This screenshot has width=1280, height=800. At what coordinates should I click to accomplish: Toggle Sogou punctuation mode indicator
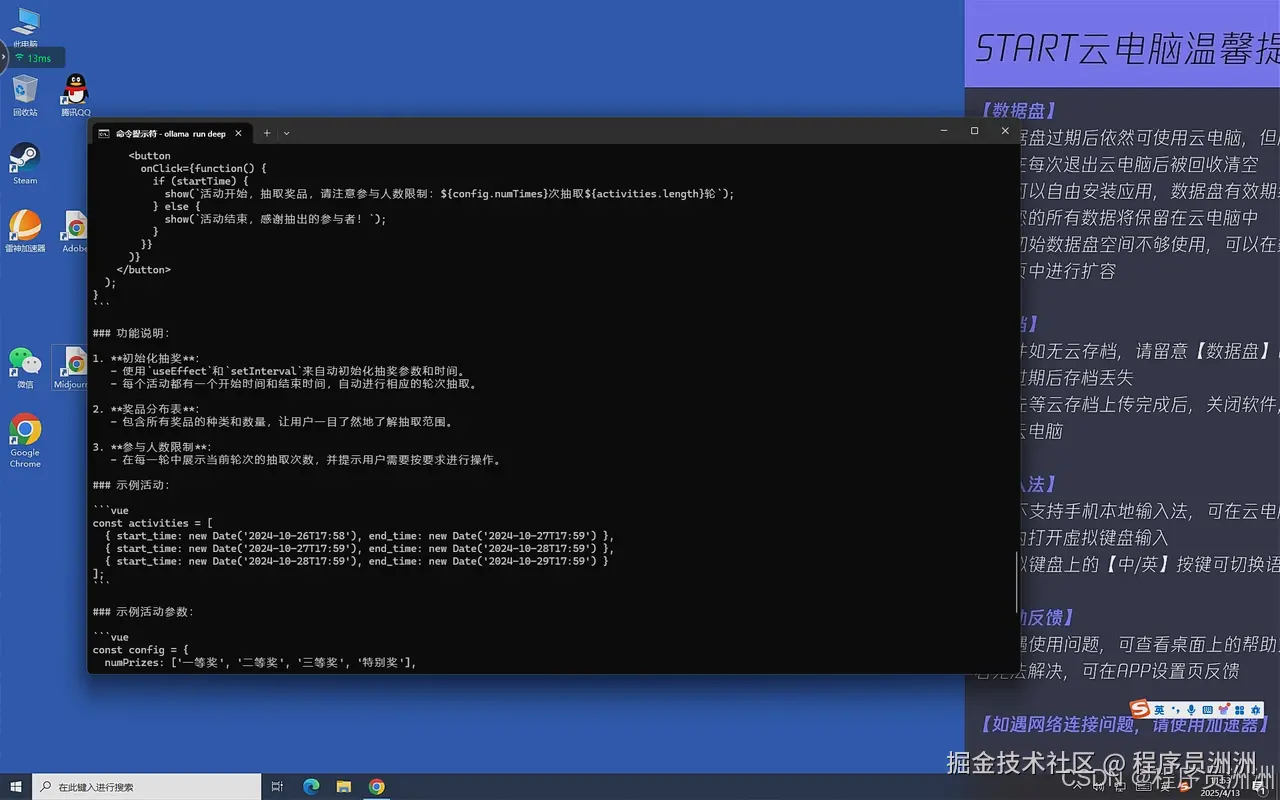pos(1174,710)
